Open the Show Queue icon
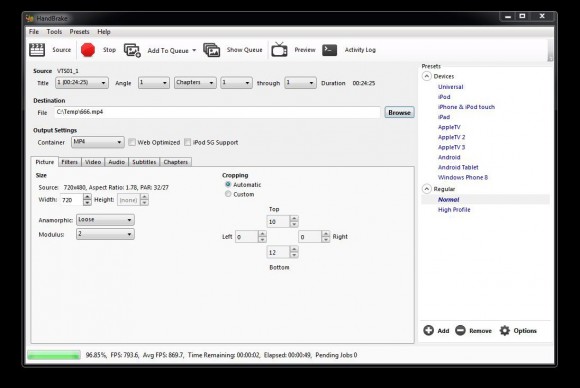Screen dimensions: 580x388 tap(212, 50)
